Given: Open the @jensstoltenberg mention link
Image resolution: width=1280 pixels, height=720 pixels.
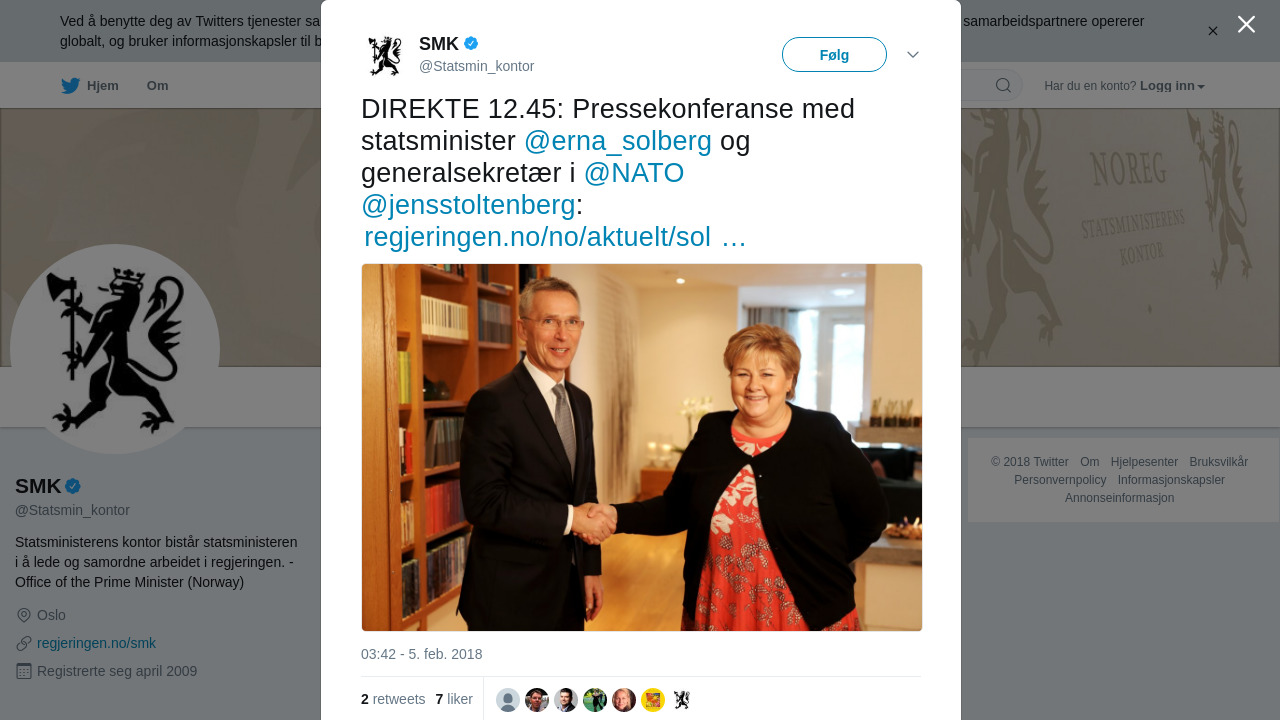Looking at the screenshot, I should click(x=468, y=205).
